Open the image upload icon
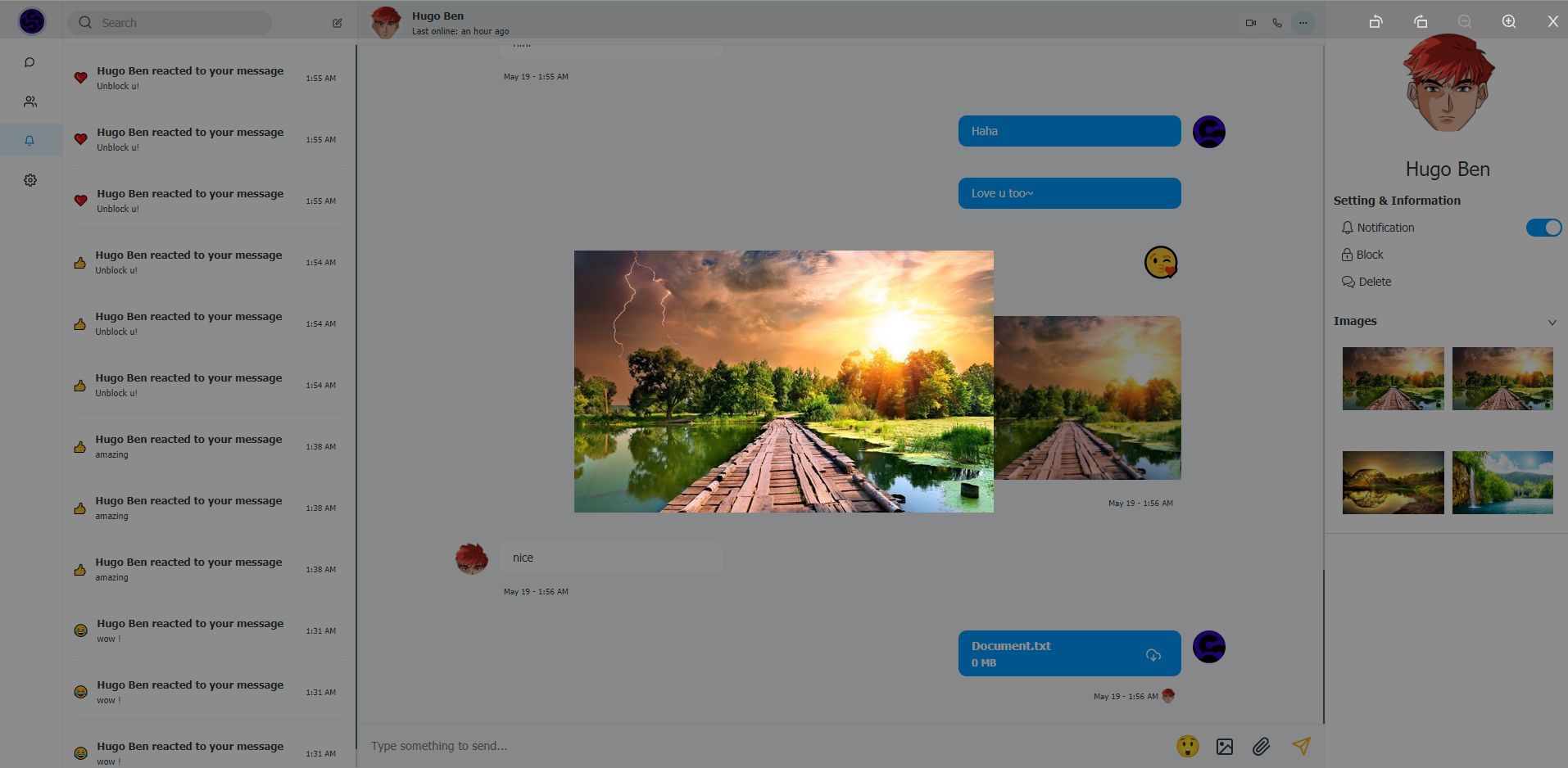The image size is (1568, 768). tap(1224, 746)
